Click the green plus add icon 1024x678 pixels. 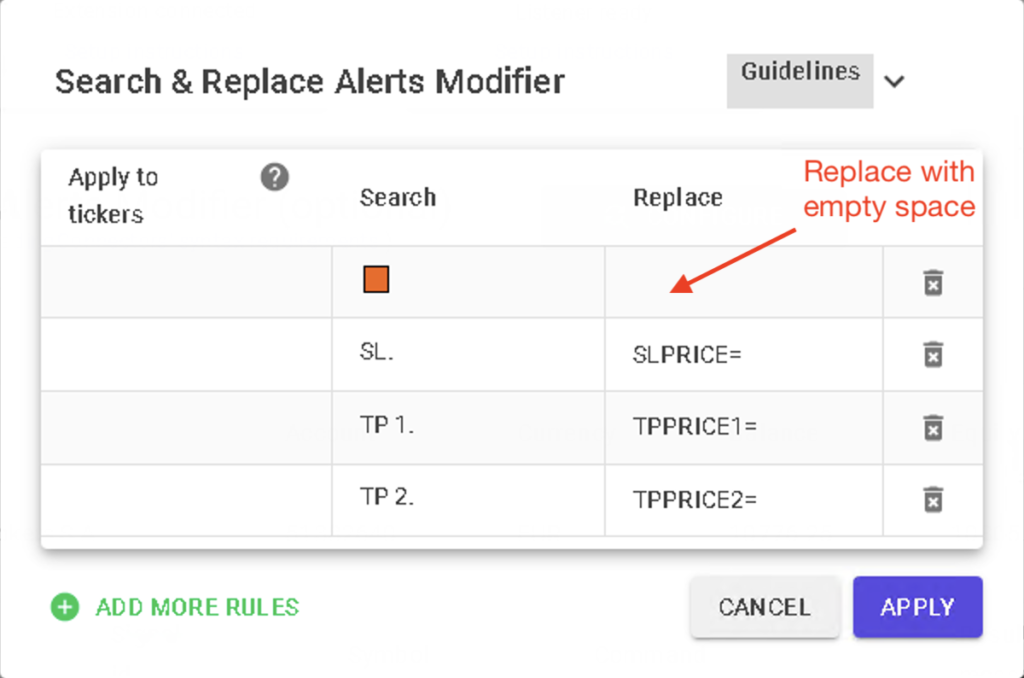65,606
